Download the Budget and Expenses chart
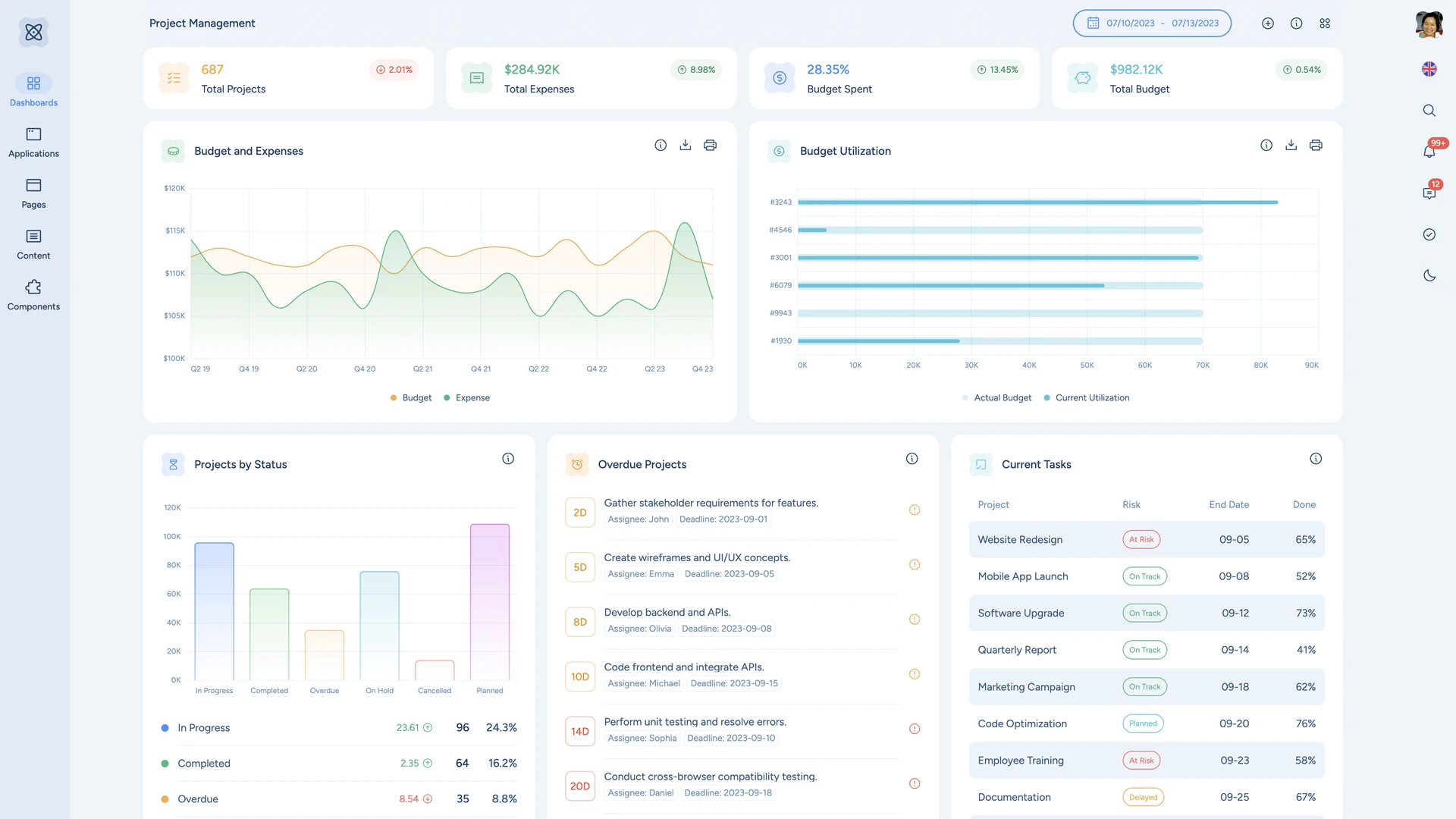 click(x=686, y=145)
